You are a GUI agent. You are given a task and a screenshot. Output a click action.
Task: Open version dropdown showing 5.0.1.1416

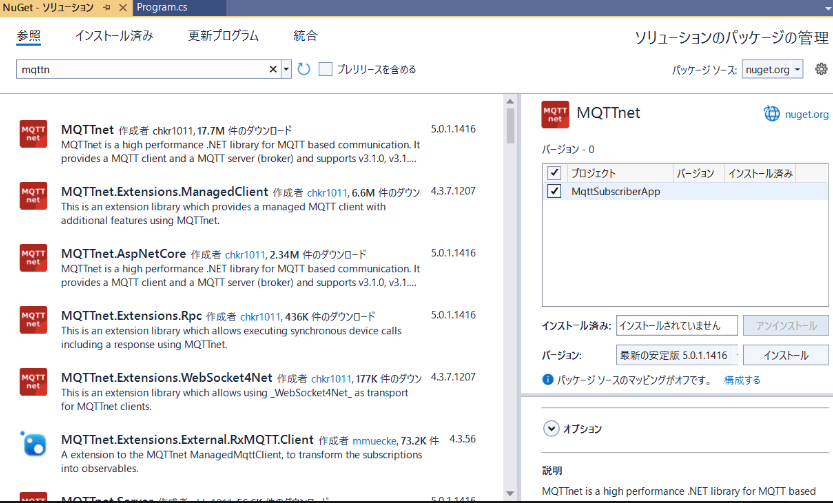[x=677, y=355]
